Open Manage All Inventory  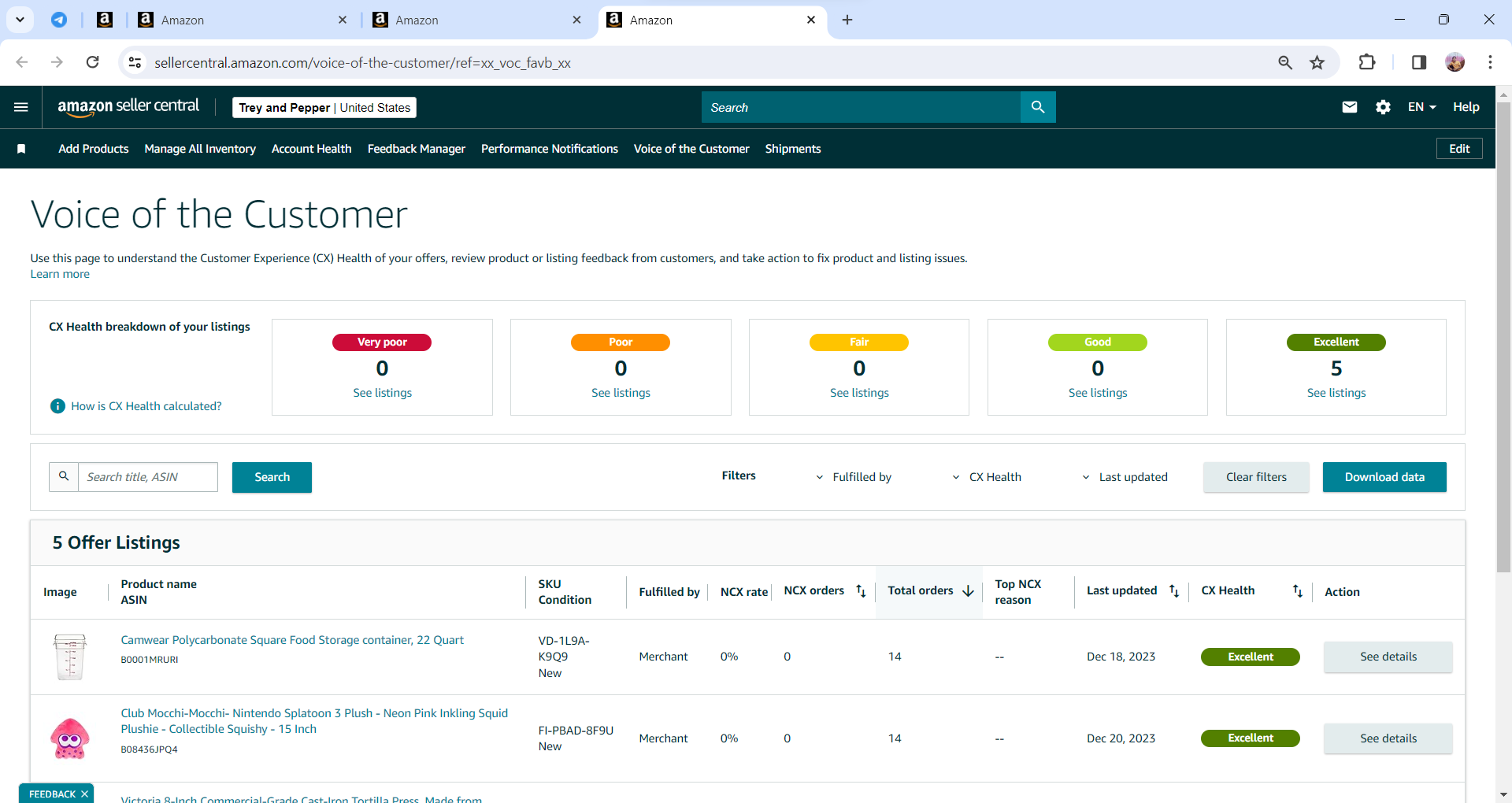[200, 149]
